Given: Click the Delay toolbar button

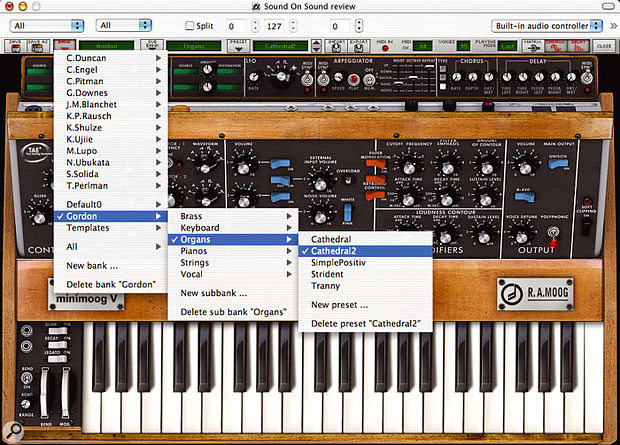Looking at the screenshot, I should pos(578,46).
